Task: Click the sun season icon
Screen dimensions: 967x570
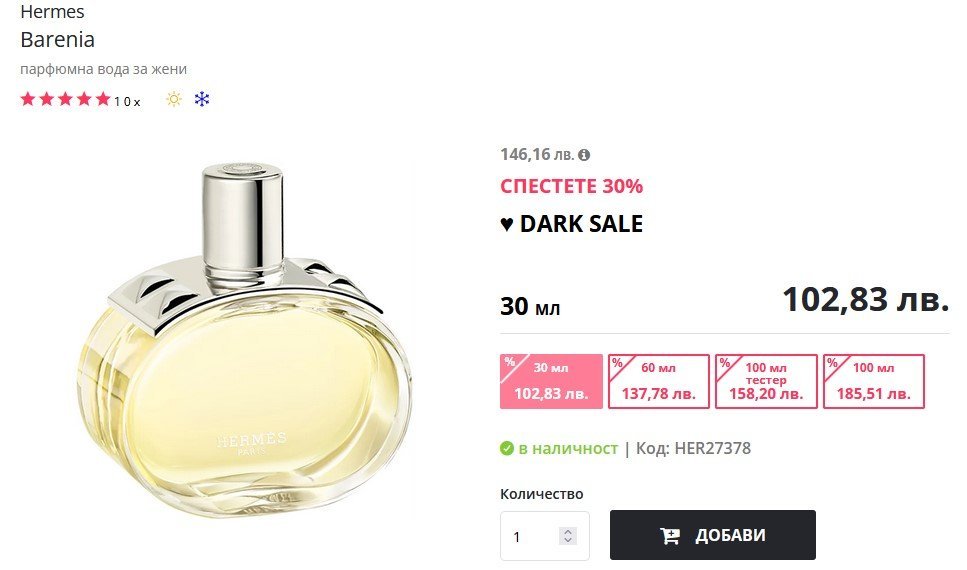Action: (174, 99)
